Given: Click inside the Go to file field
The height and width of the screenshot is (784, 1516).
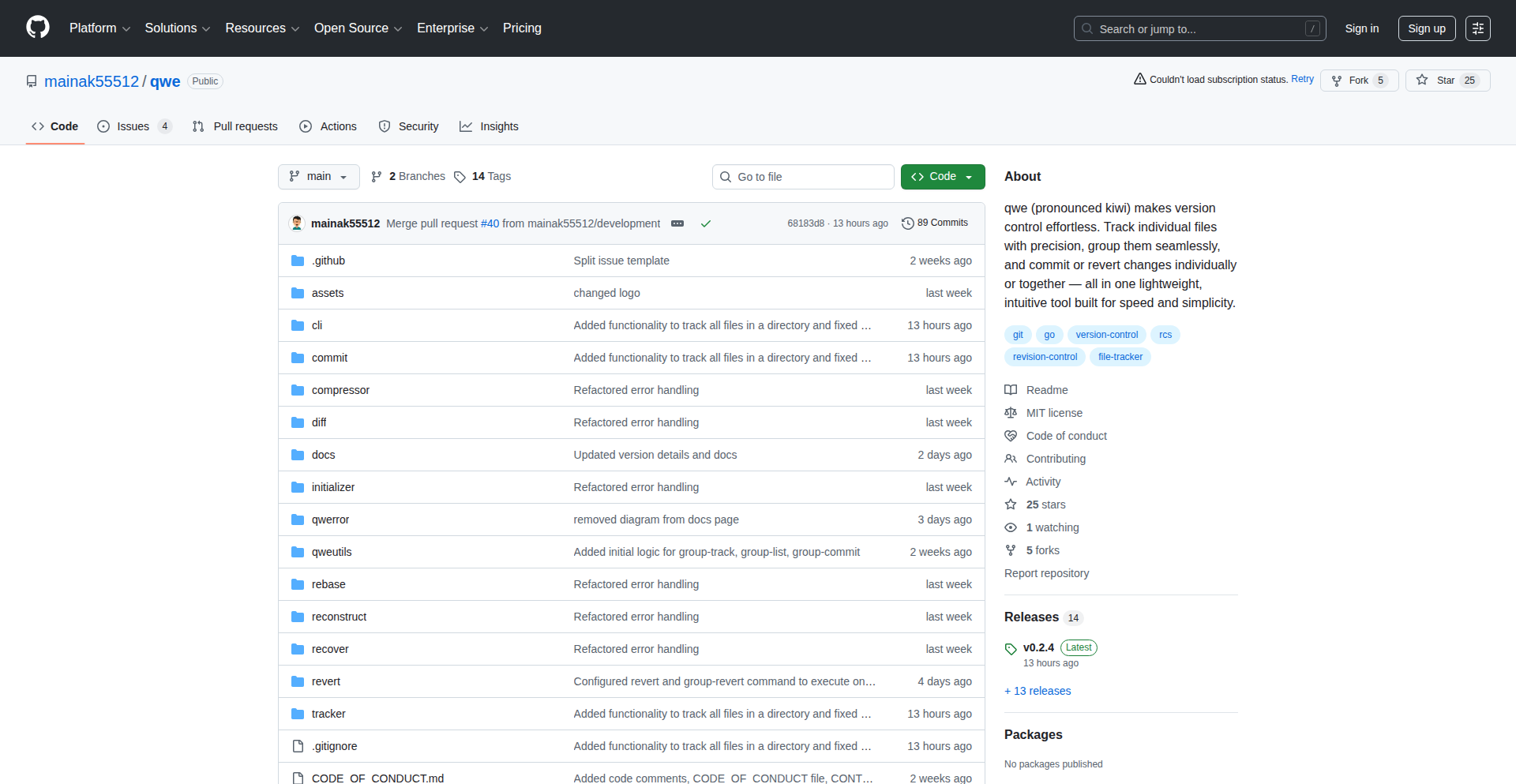Looking at the screenshot, I should [802, 176].
